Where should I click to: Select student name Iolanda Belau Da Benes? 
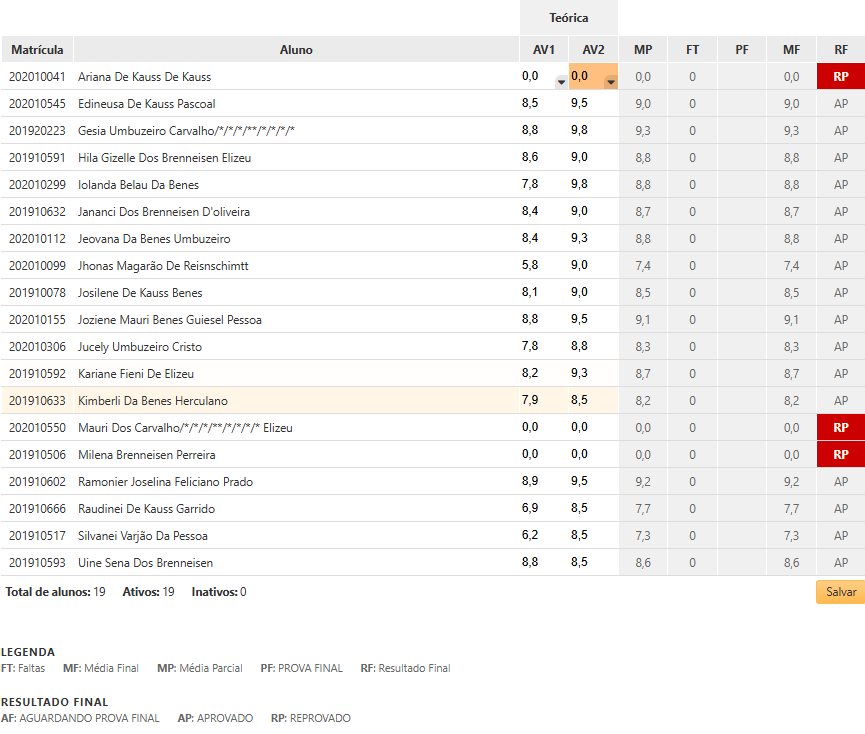click(138, 185)
